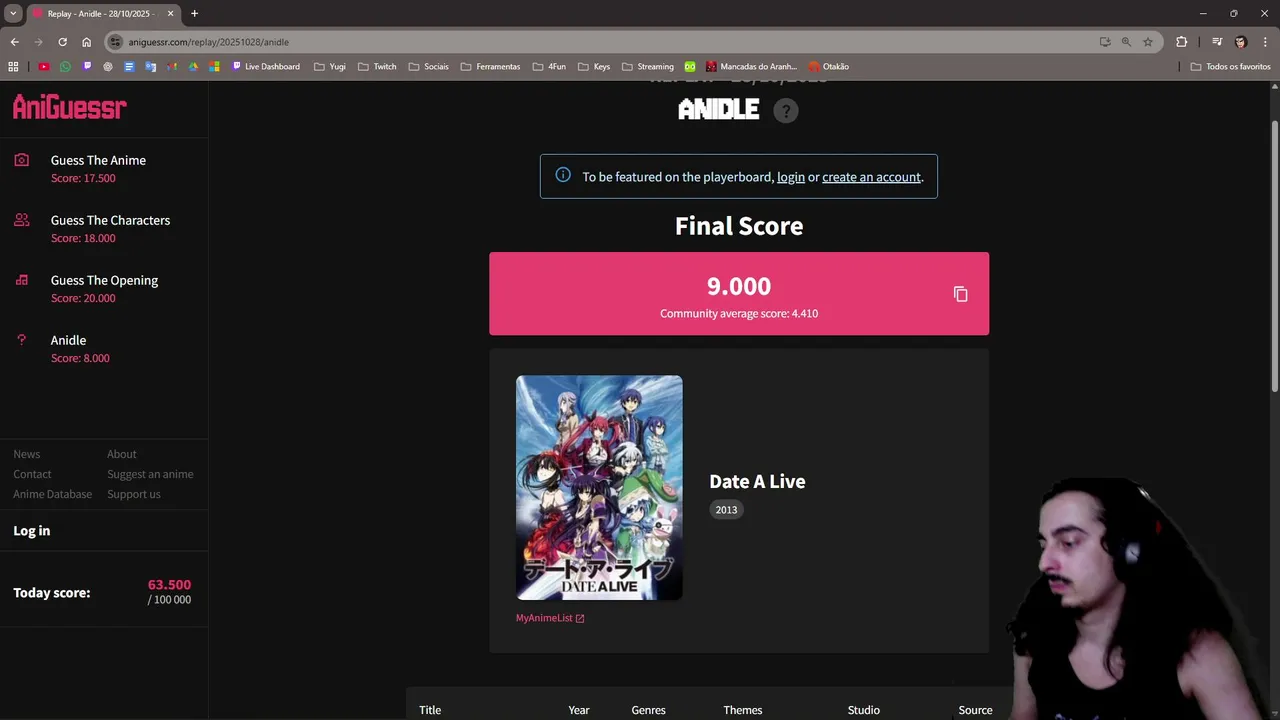Open the Todos os favoritos folder

tap(1230, 67)
